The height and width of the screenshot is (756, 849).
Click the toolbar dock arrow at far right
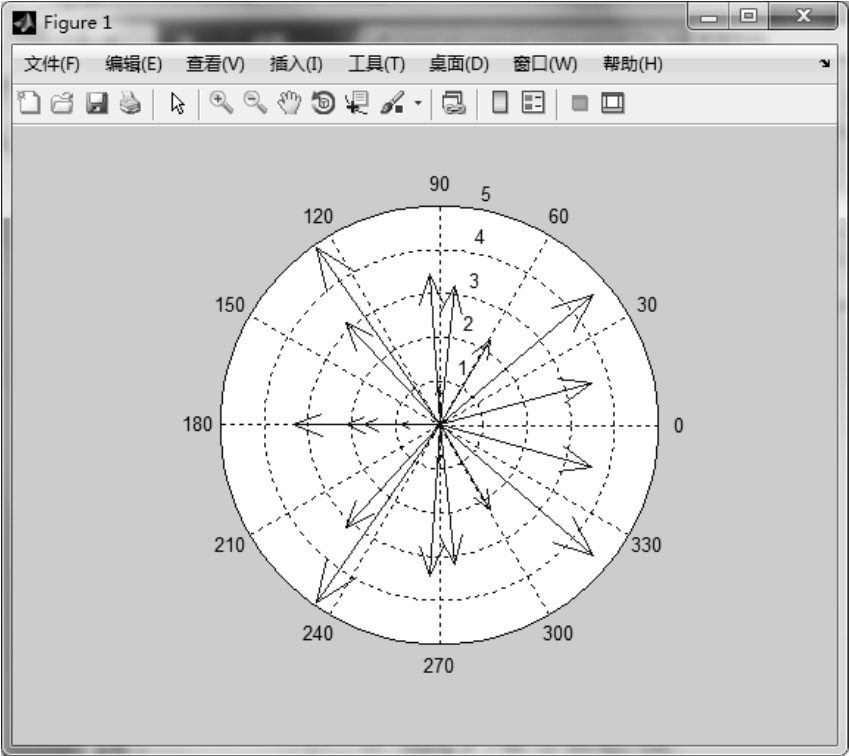click(x=825, y=64)
